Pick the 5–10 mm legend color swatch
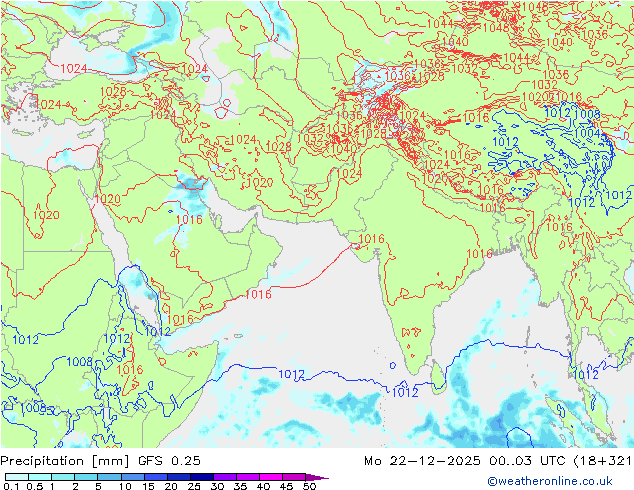This screenshot has width=634, height=490. [x=109, y=477]
